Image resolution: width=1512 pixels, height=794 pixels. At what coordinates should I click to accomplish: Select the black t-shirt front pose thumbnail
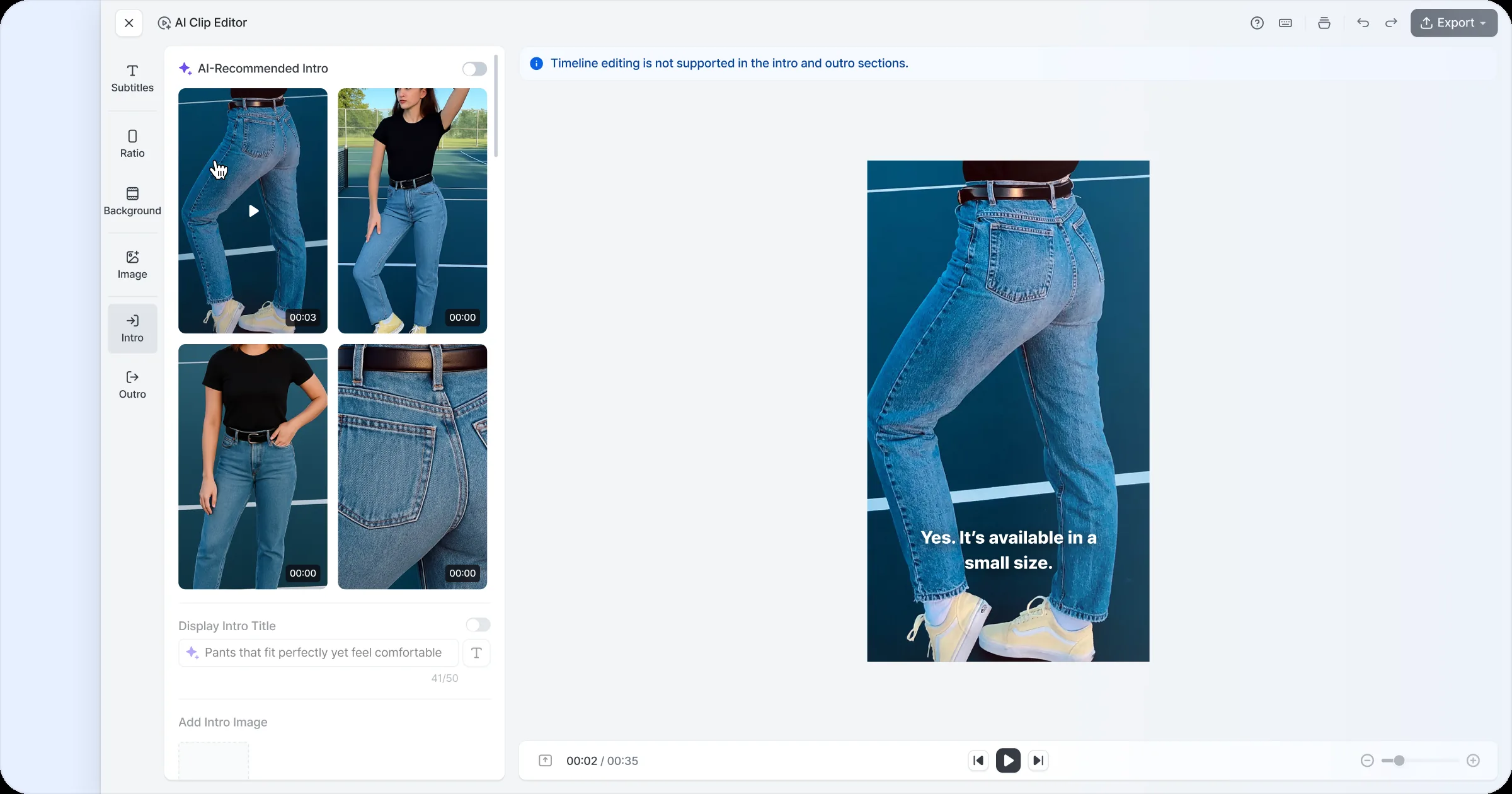(x=253, y=466)
